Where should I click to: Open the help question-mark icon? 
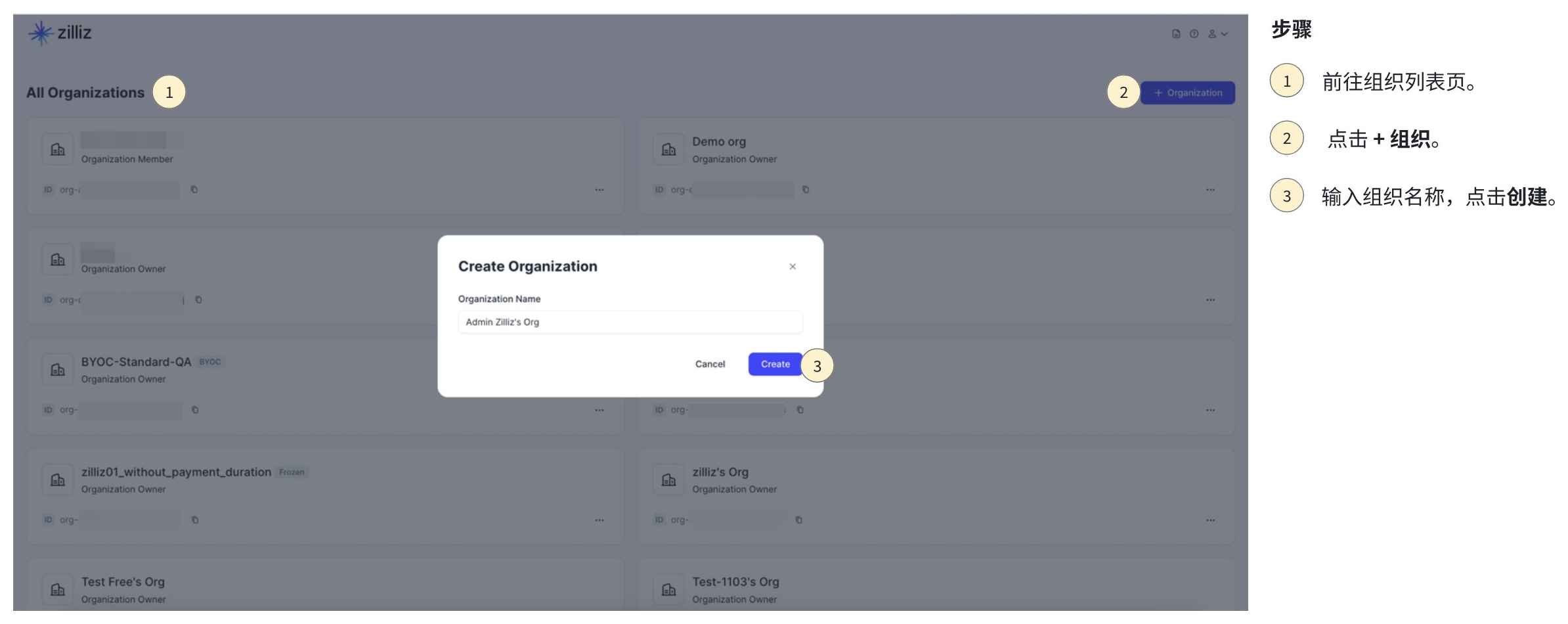(x=1194, y=33)
